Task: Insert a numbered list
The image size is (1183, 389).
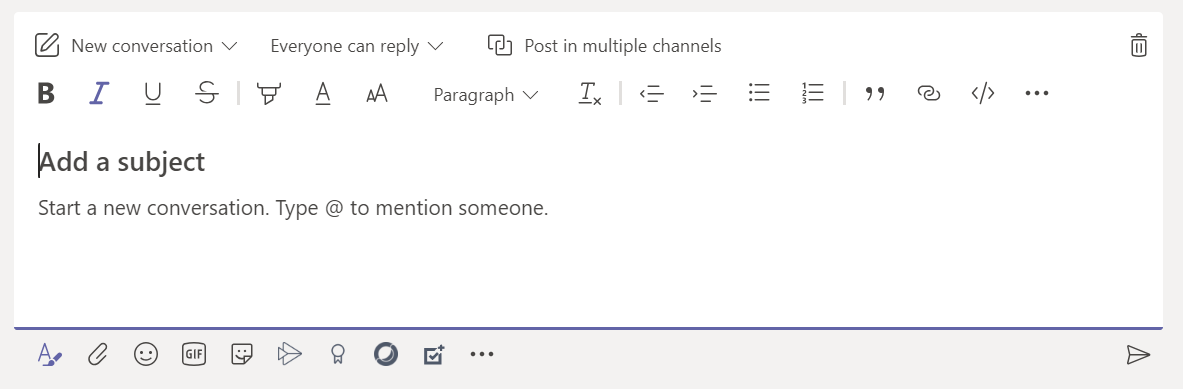Action: (x=813, y=93)
